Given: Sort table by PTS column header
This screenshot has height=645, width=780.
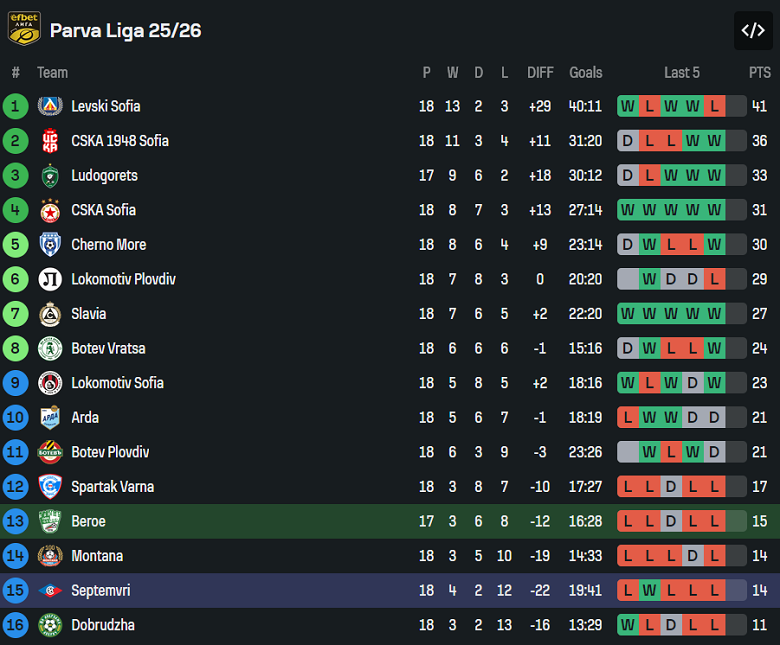Looking at the screenshot, I should click(760, 72).
